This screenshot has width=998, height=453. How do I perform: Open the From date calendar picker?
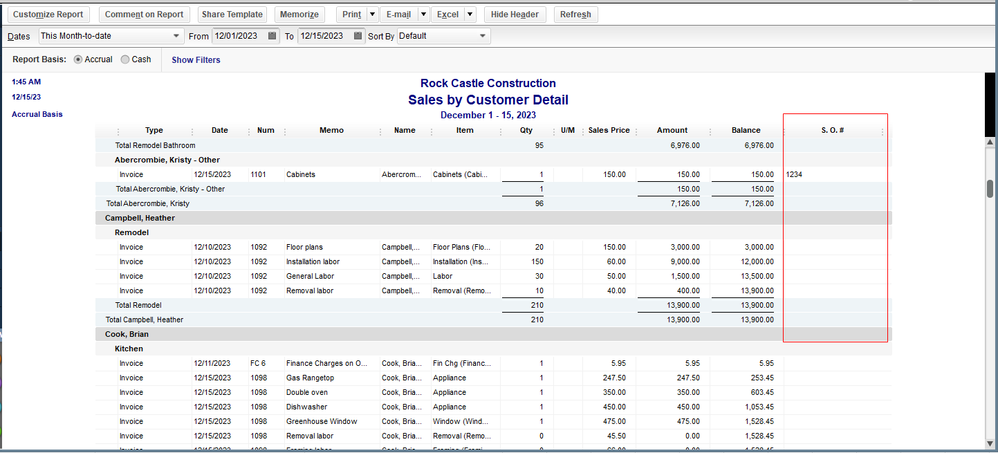(273, 37)
